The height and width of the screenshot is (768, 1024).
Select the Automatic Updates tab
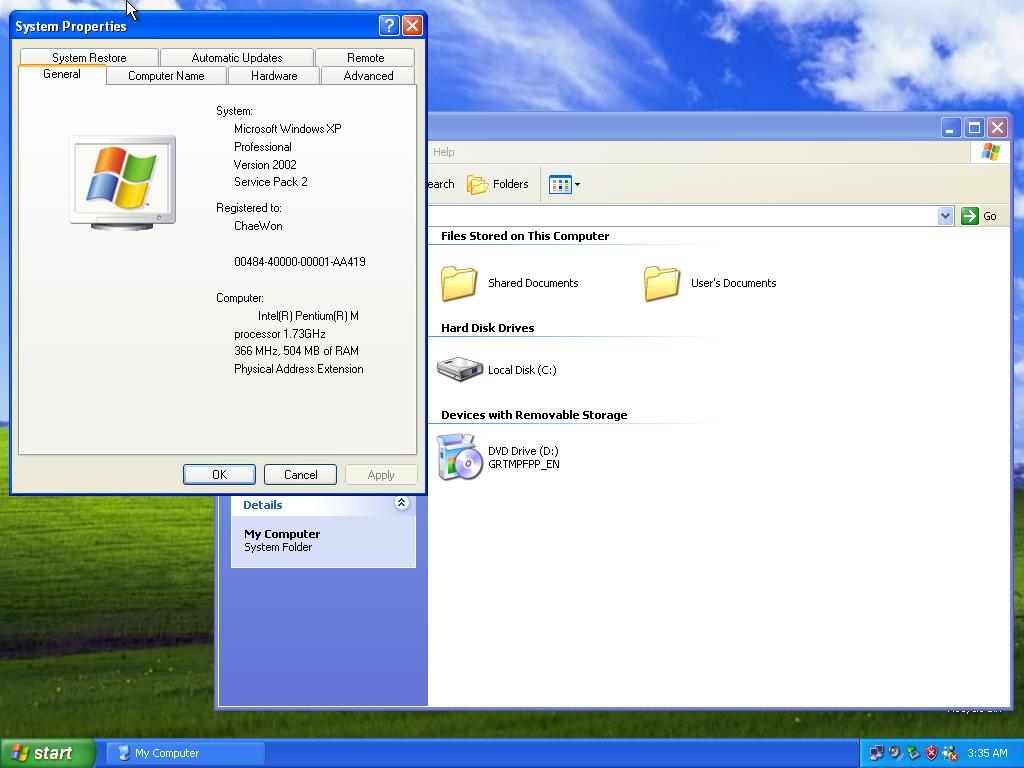point(237,58)
